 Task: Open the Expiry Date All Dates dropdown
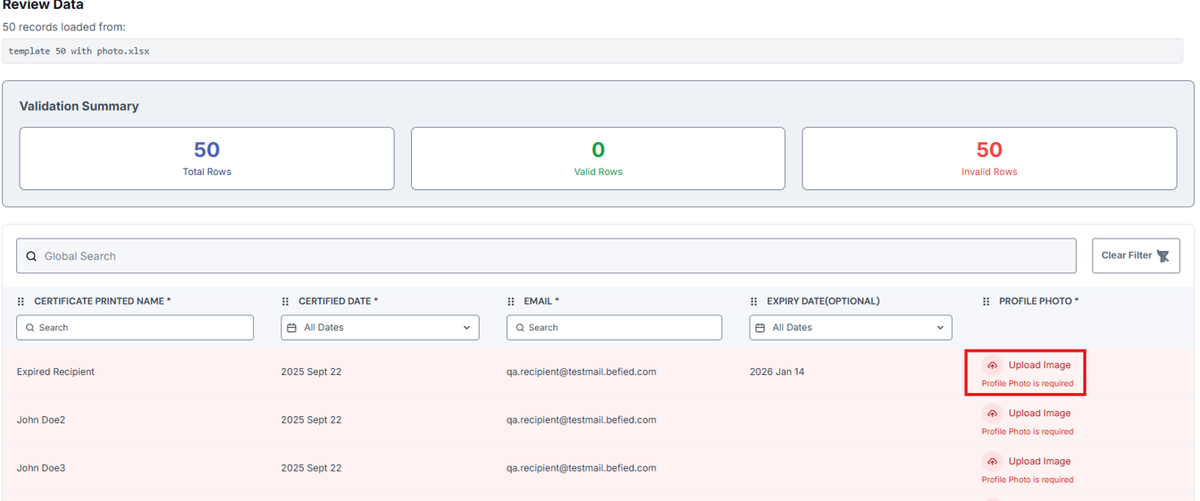pos(850,327)
